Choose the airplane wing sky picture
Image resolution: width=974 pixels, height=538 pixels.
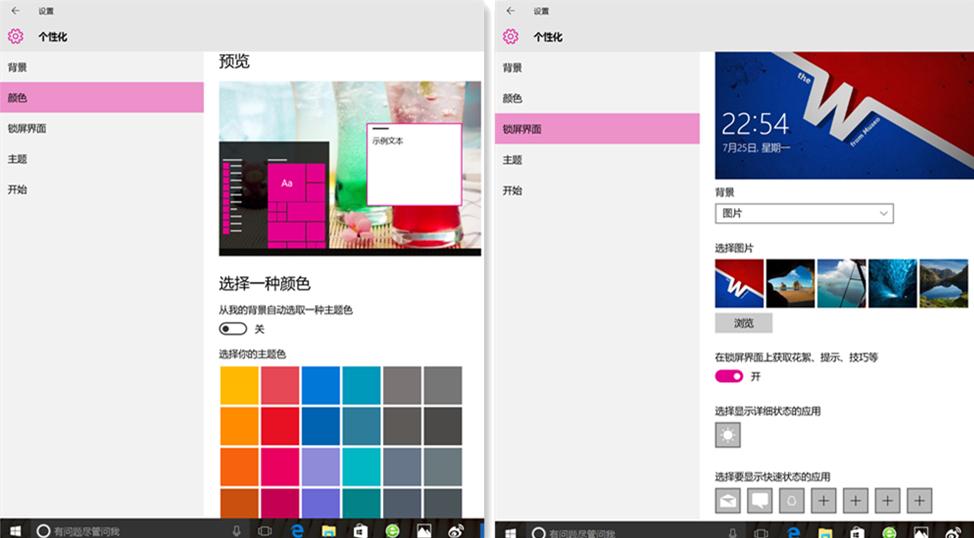coord(841,283)
